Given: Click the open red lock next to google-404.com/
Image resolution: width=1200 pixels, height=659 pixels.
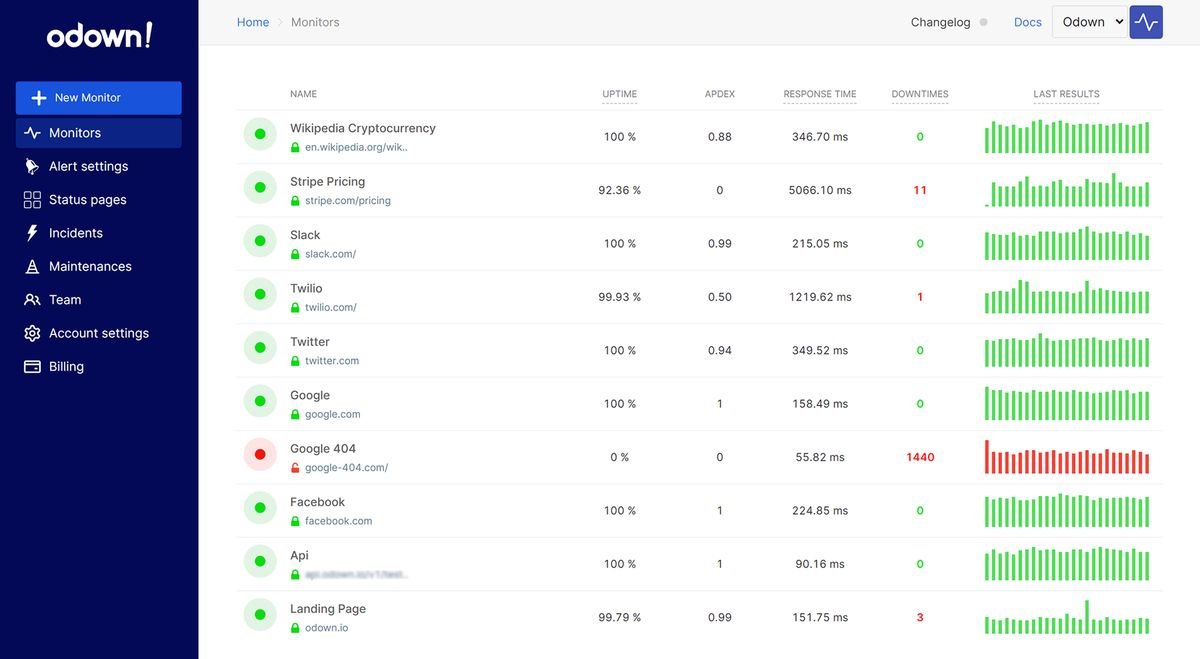Looking at the screenshot, I should [295, 467].
